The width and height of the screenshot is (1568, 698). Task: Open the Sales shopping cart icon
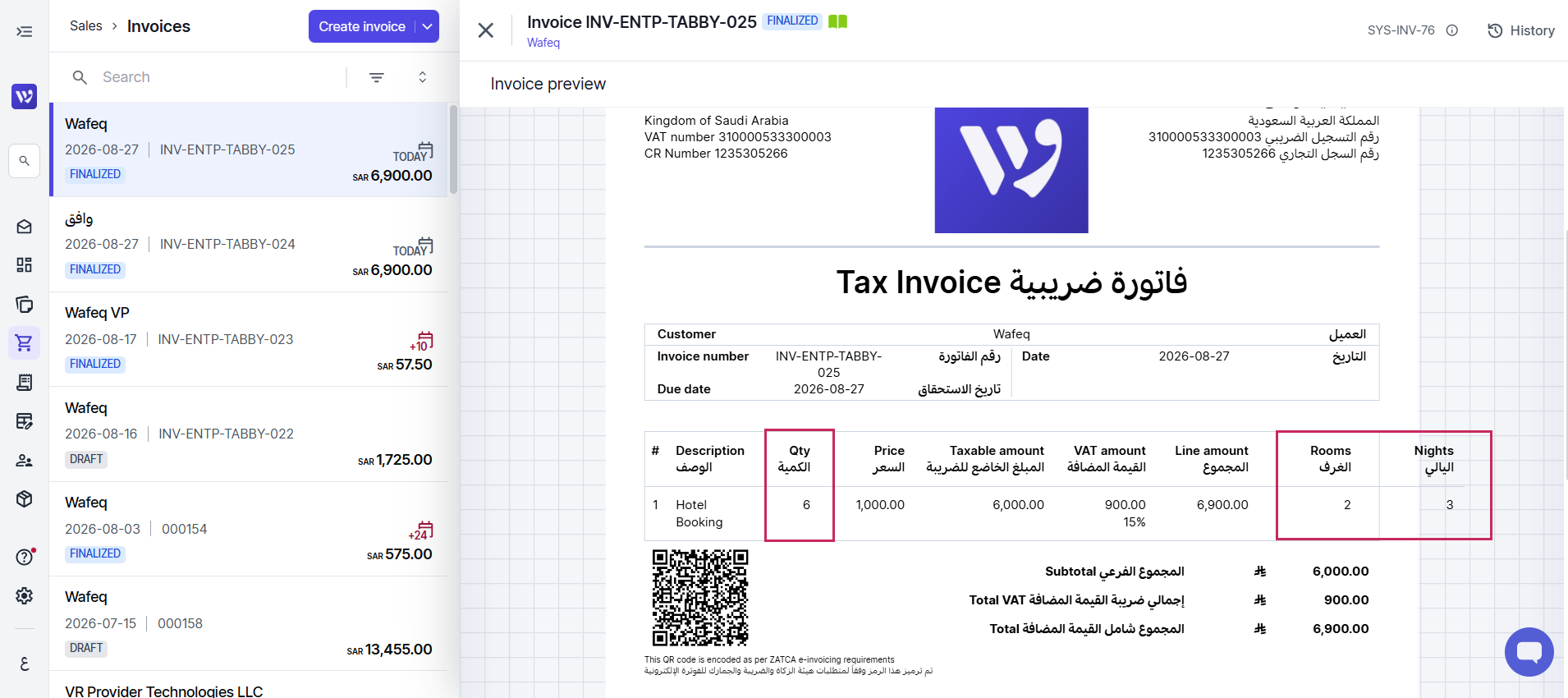pos(25,342)
